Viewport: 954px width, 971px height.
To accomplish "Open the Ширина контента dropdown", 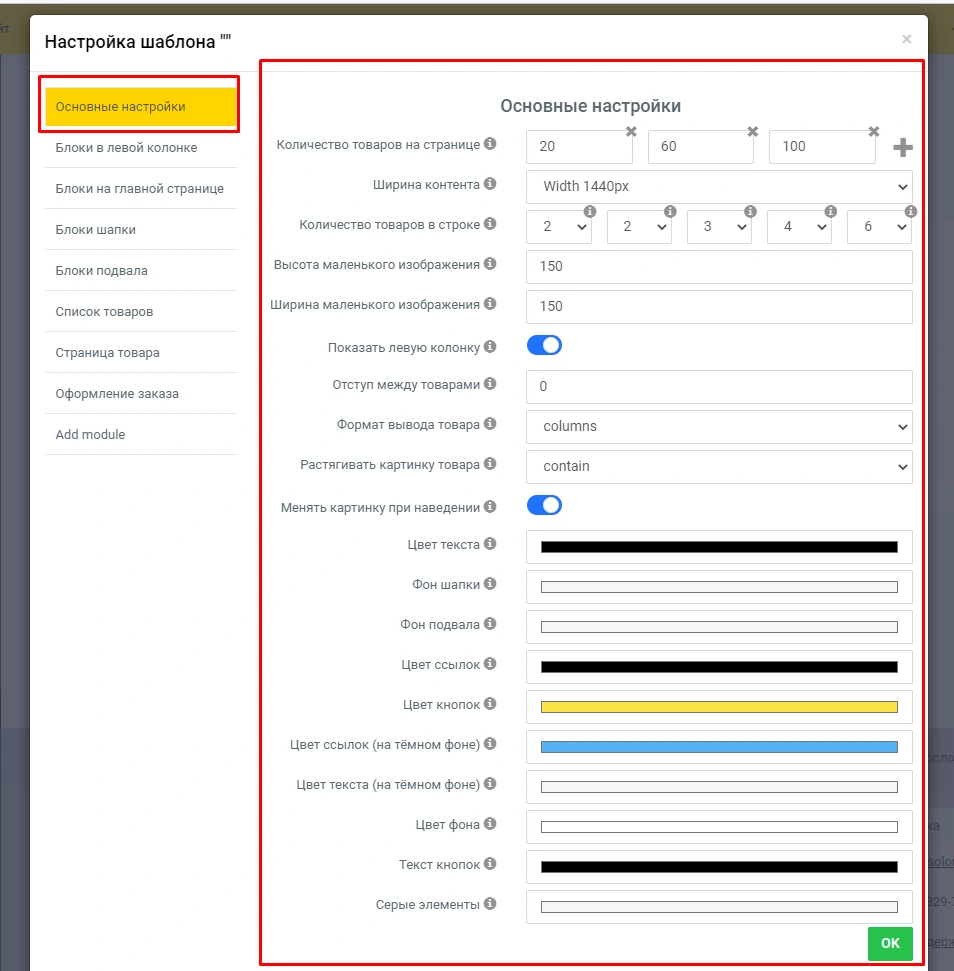I will [718, 186].
